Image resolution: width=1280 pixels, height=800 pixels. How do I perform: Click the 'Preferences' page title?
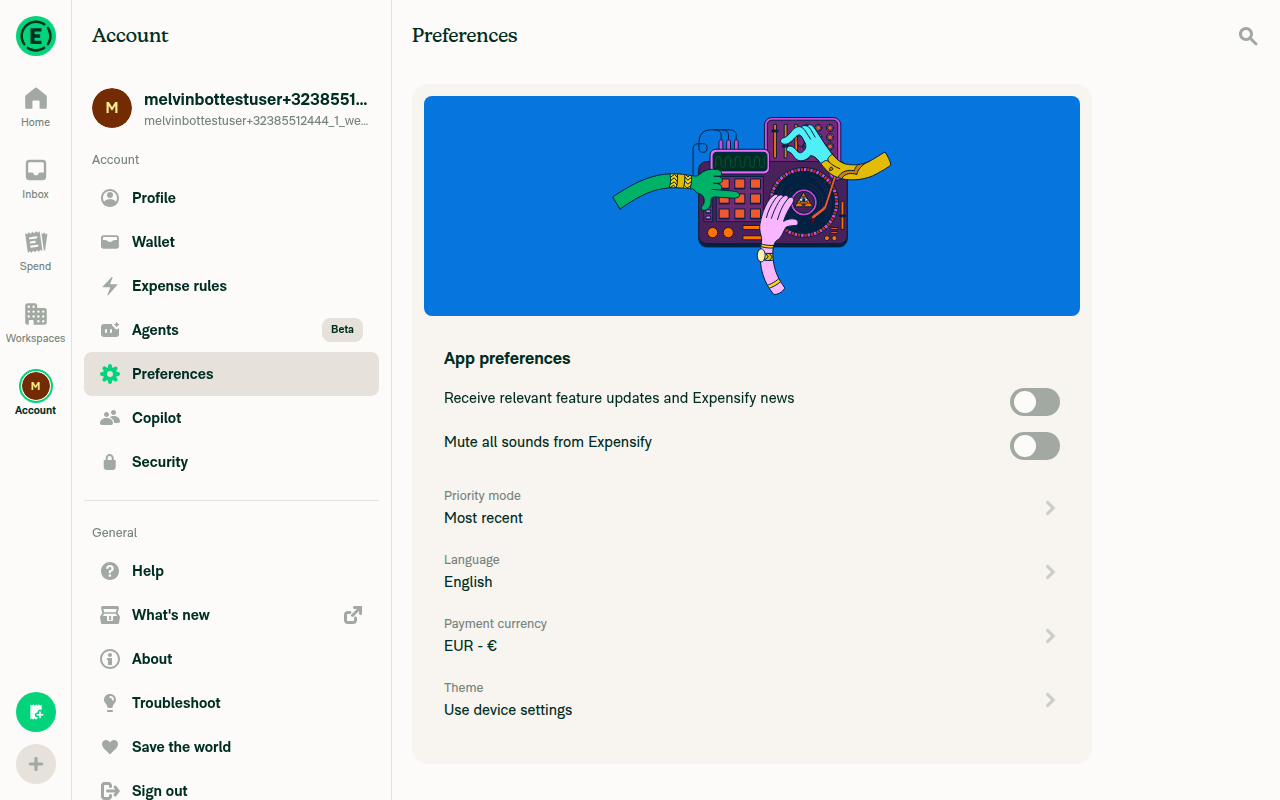pos(465,36)
